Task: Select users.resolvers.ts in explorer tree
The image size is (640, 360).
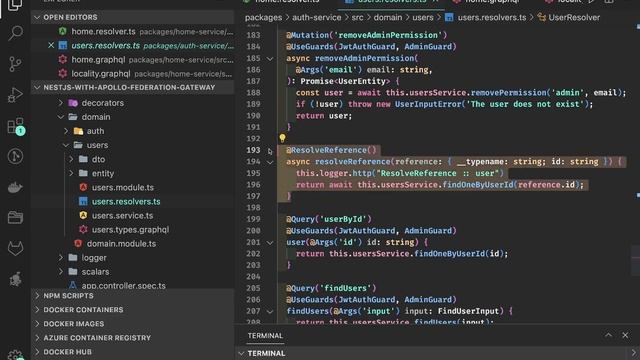Action: click(126, 202)
